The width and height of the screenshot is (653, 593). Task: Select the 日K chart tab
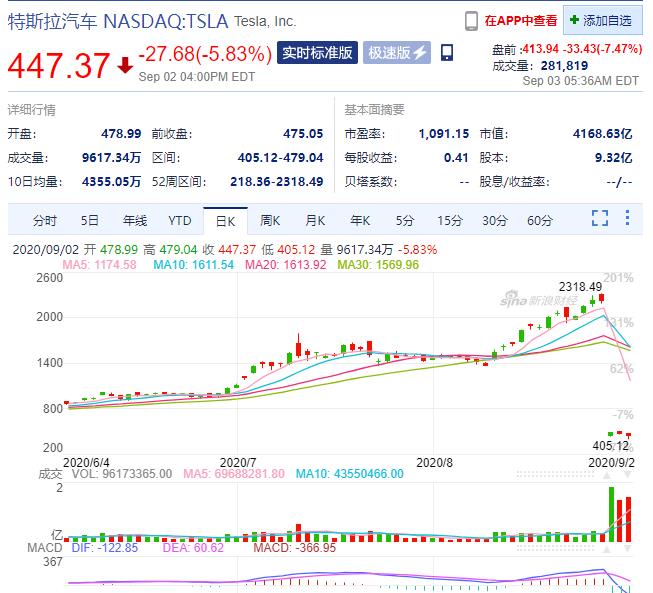tap(225, 221)
